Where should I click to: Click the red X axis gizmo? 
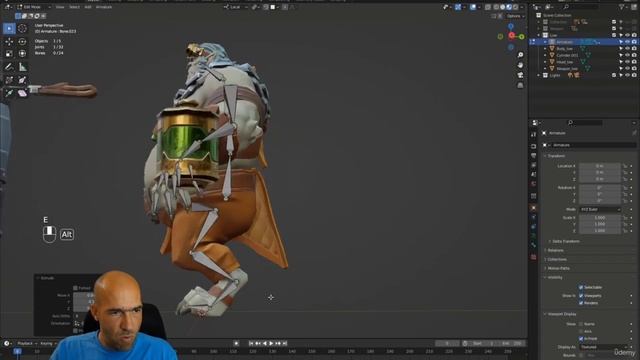pyautogui.click(x=511, y=36)
